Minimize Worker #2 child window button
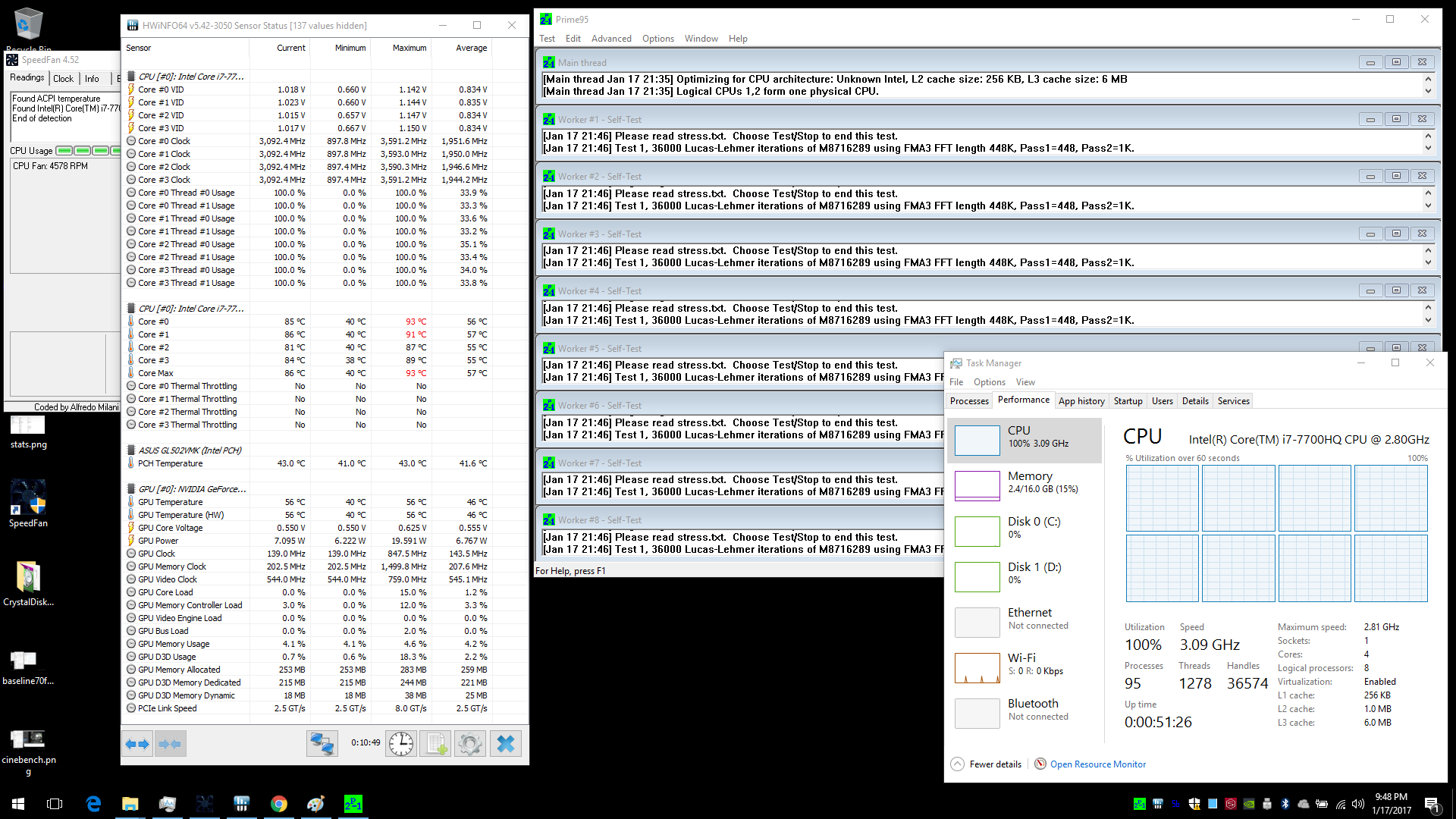1456x819 pixels. pos(1370,176)
